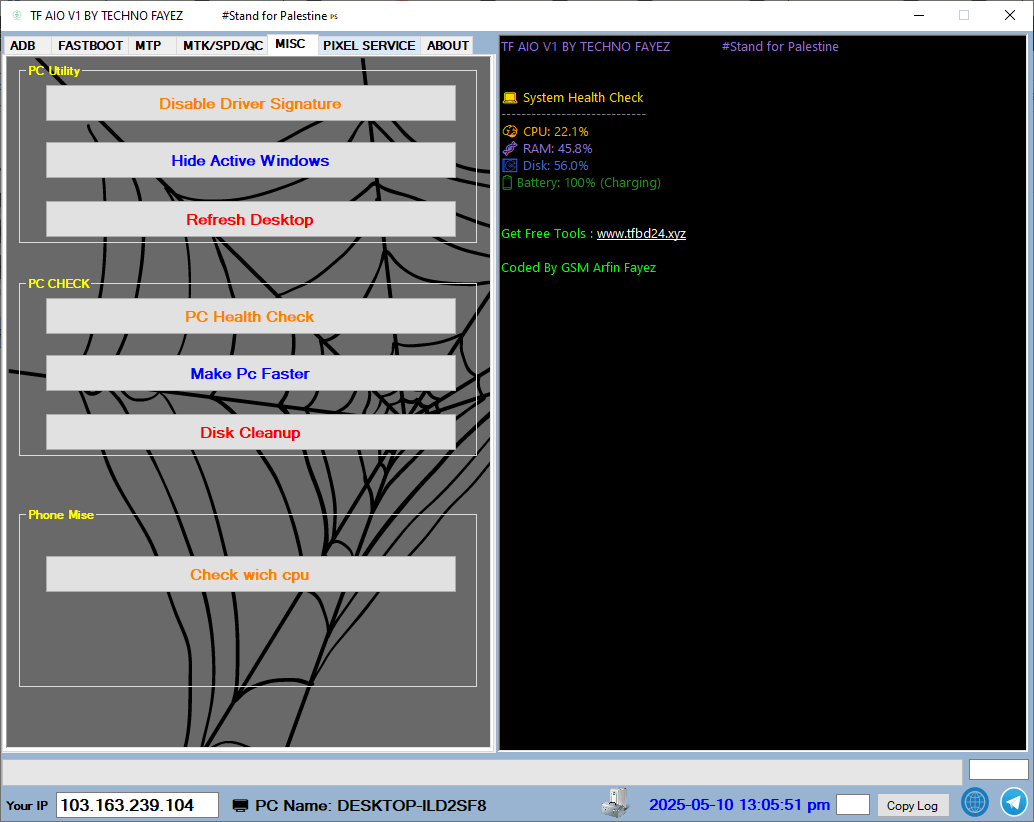Open the www.tfbd24.xyz link

[641, 234]
